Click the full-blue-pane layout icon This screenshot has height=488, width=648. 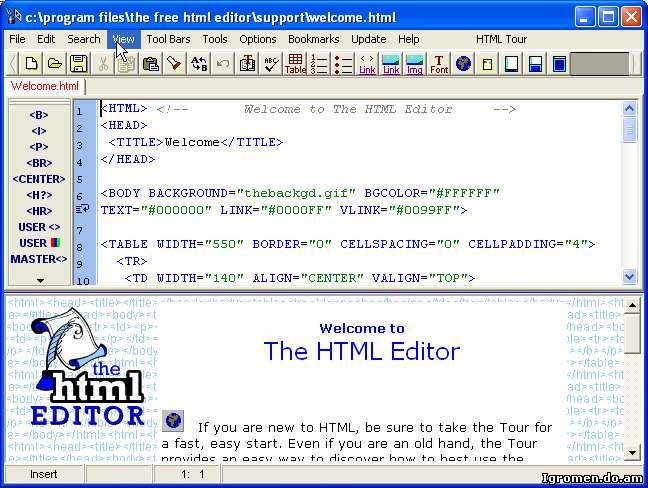pyautogui.click(x=559, y=64)
